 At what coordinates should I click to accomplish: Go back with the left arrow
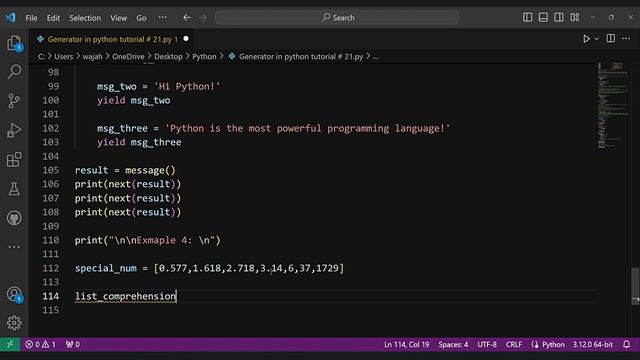click(x=187, y=18)
